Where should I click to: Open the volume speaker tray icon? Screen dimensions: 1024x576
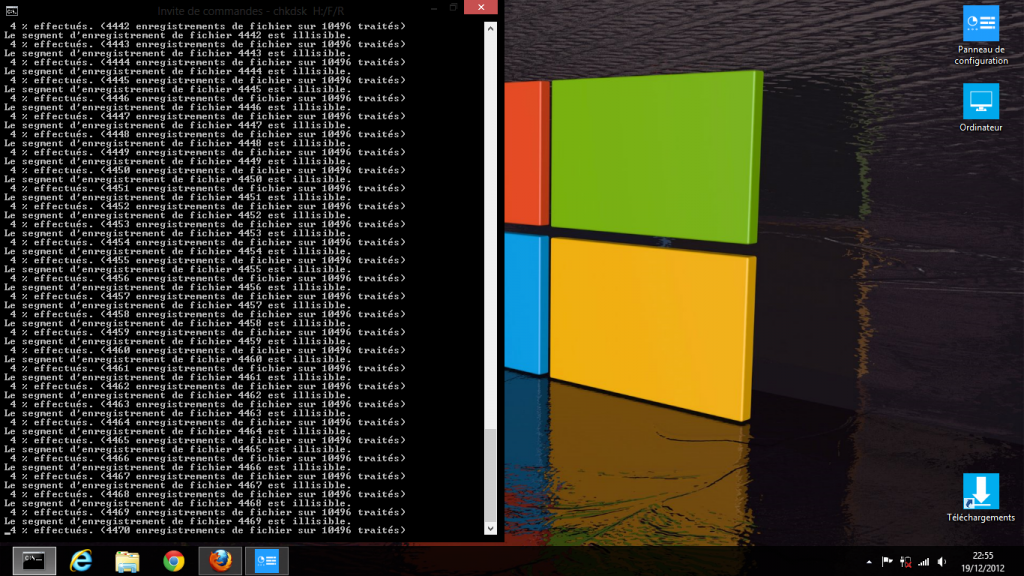pyautogui.click(x=942, y=562)
